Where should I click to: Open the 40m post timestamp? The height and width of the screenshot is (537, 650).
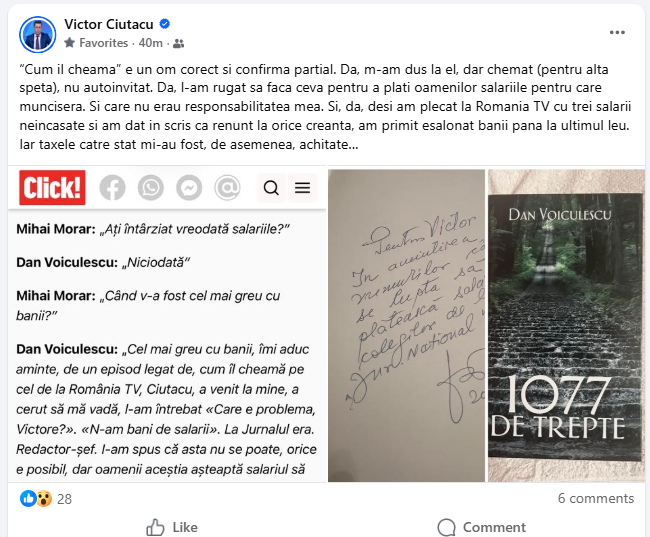tap(150, 43)
